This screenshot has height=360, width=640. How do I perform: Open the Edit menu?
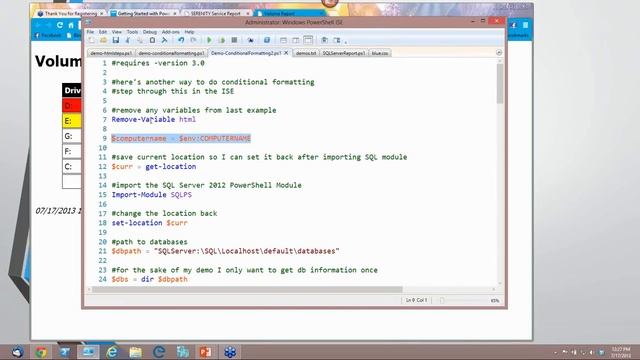103,32
